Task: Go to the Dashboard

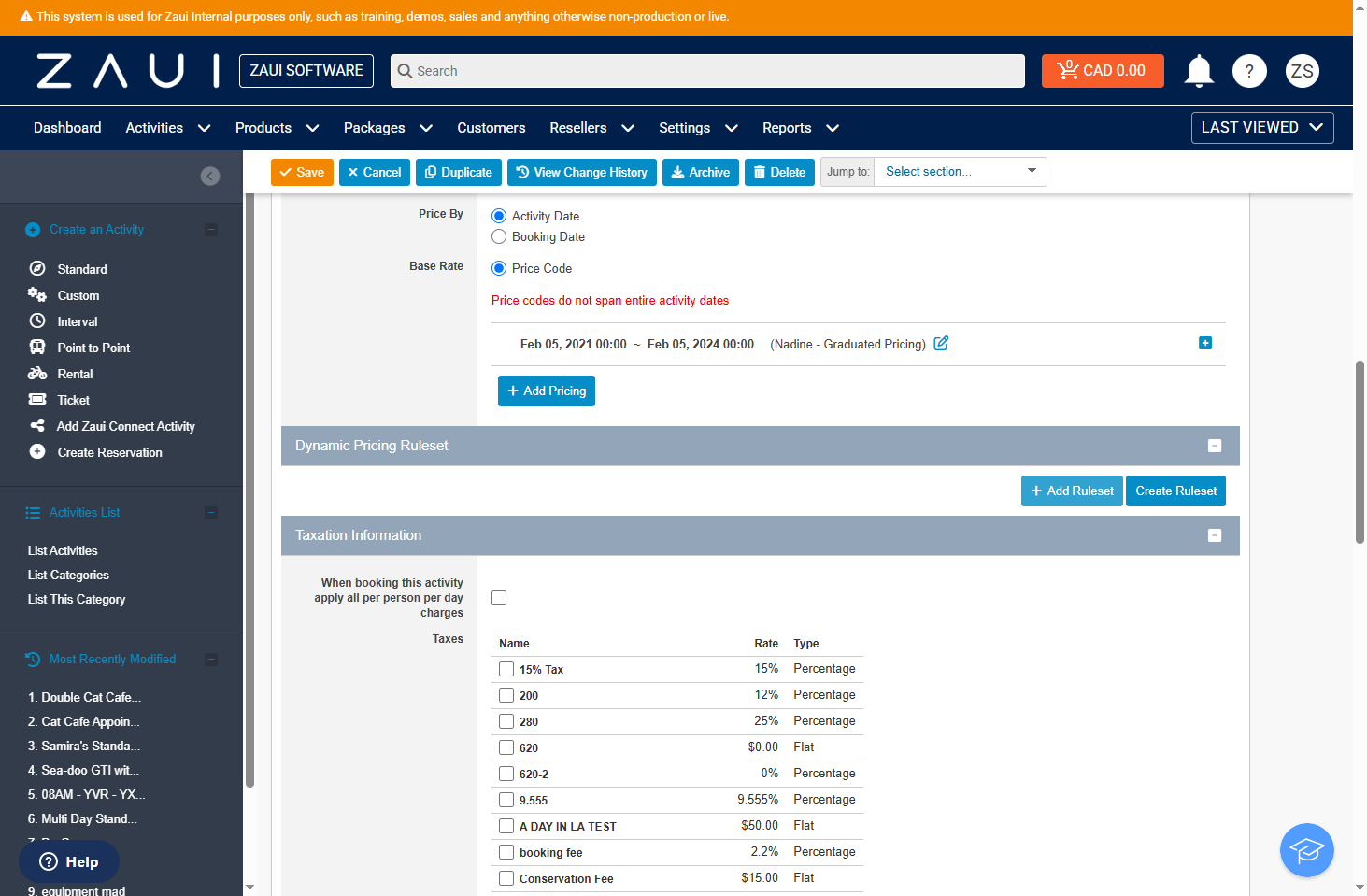Action: [67, 128]
